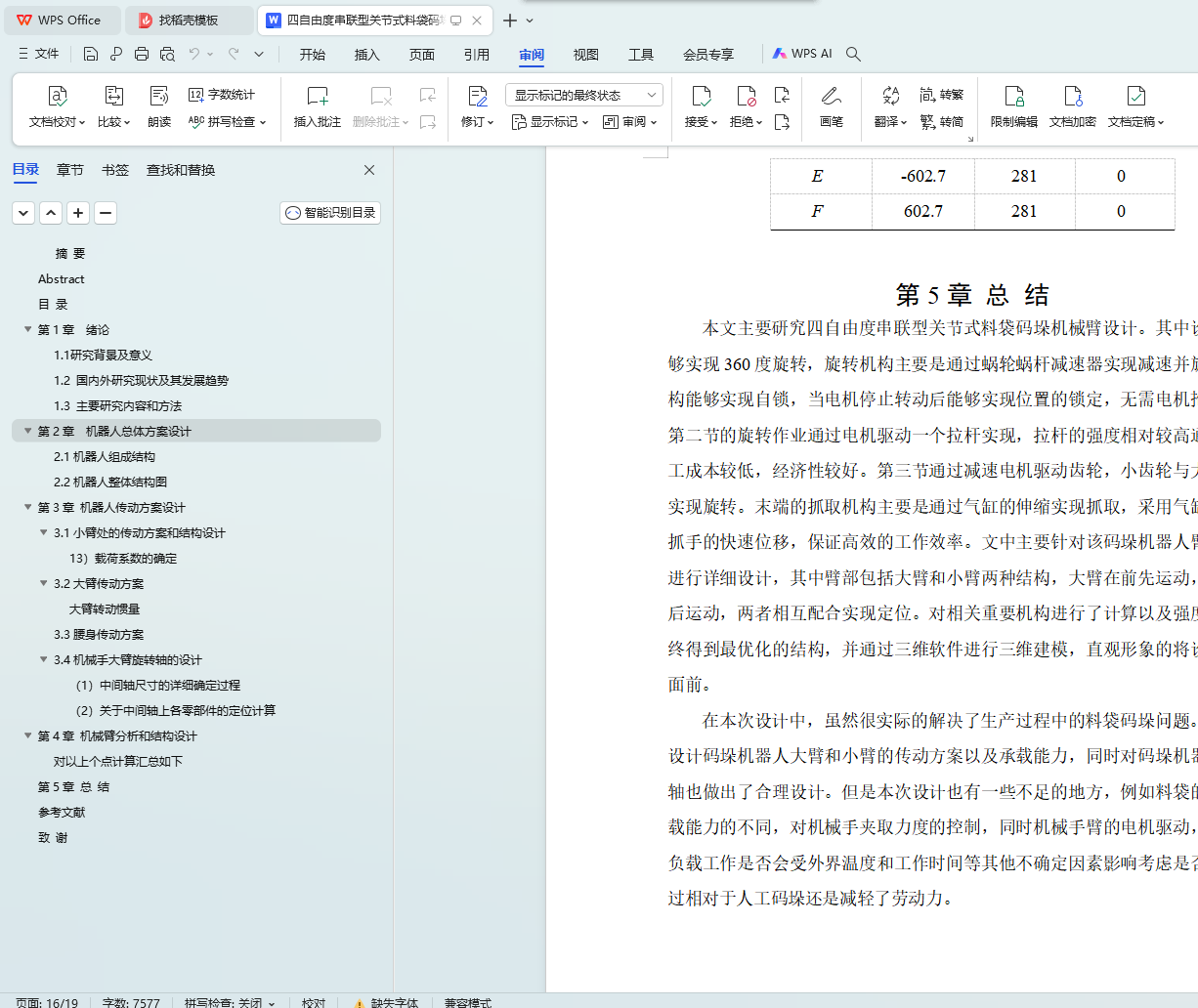
Task: Open 限制编辑 restrict editing
Action: pyautogui.click(x=1014, y=106)
